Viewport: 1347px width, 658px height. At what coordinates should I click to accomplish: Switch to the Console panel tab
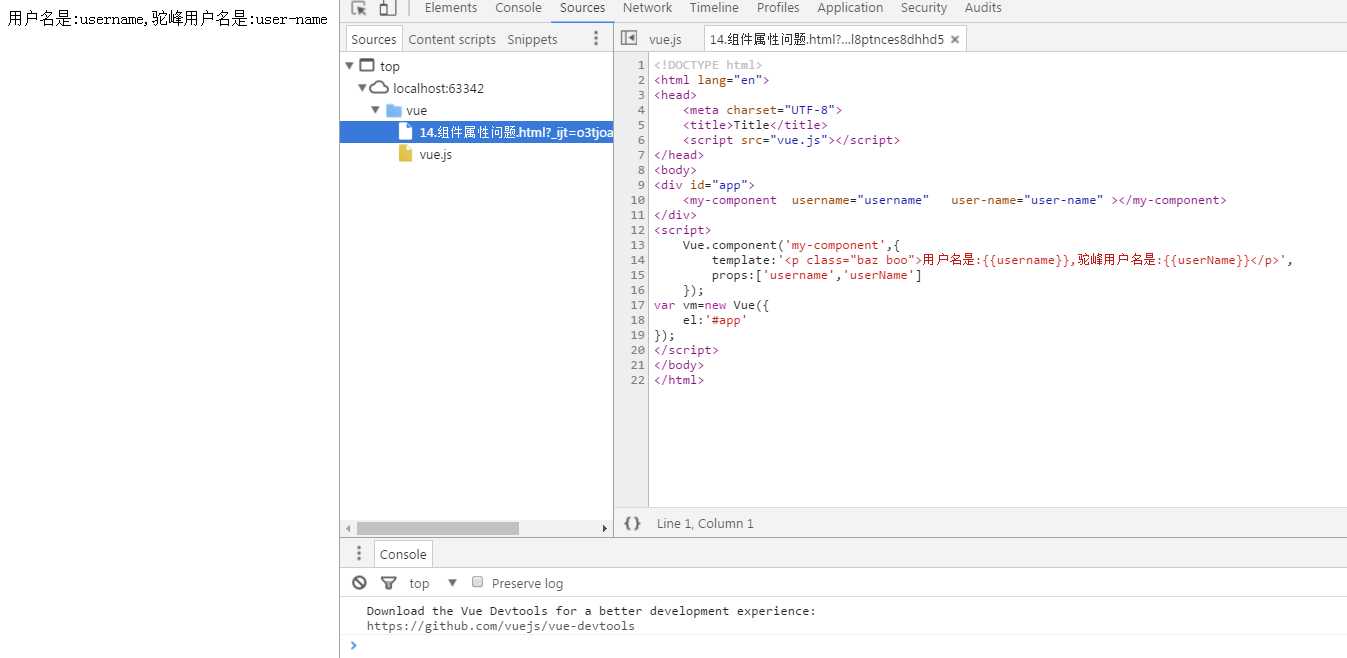tap(518, 8)
